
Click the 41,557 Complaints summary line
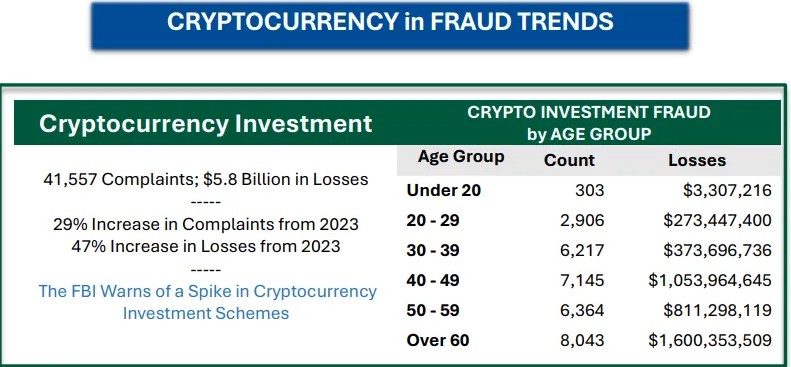coord(206,179)
